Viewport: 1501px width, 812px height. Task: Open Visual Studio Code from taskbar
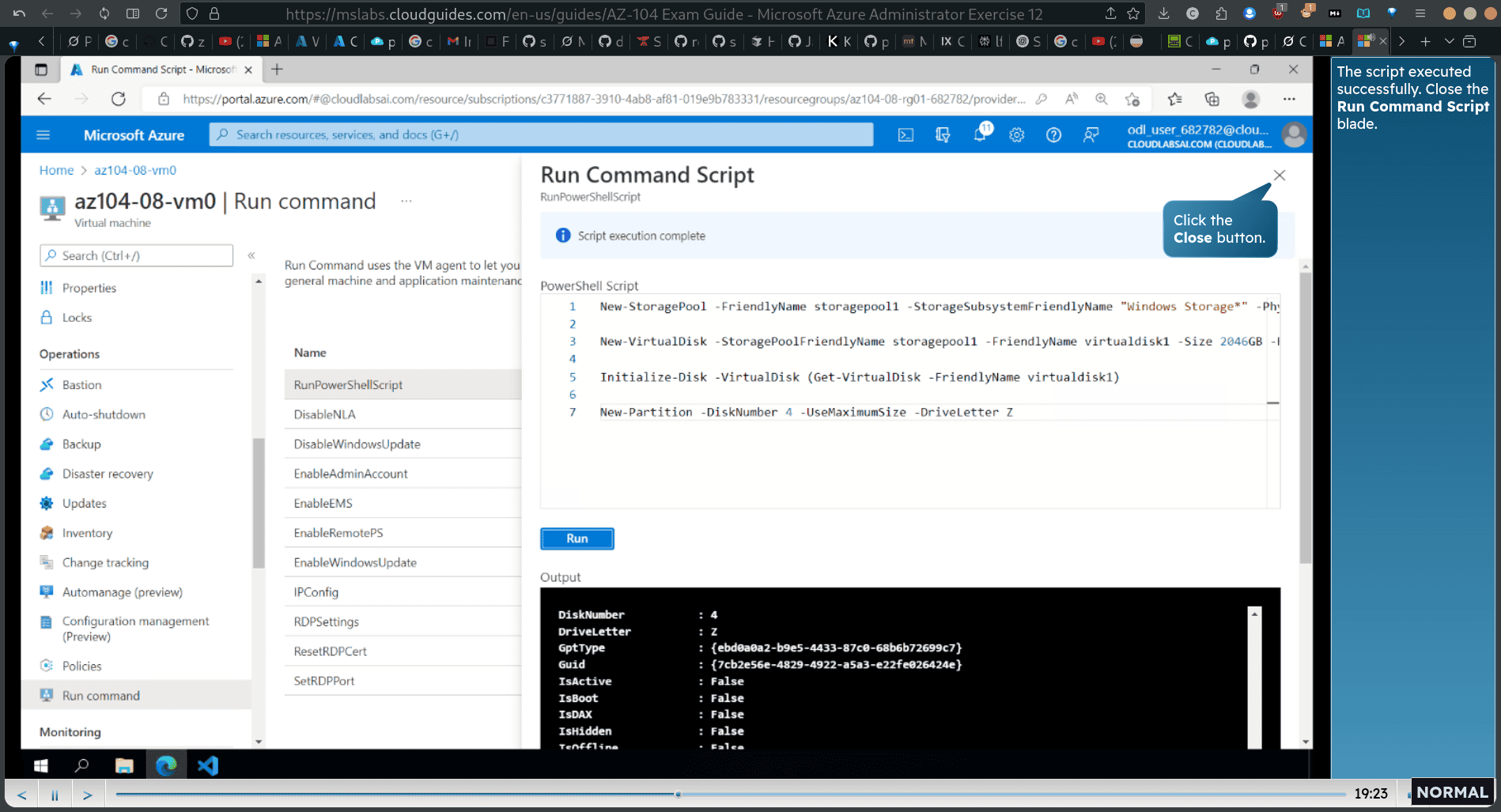click(x=208, y=765)
